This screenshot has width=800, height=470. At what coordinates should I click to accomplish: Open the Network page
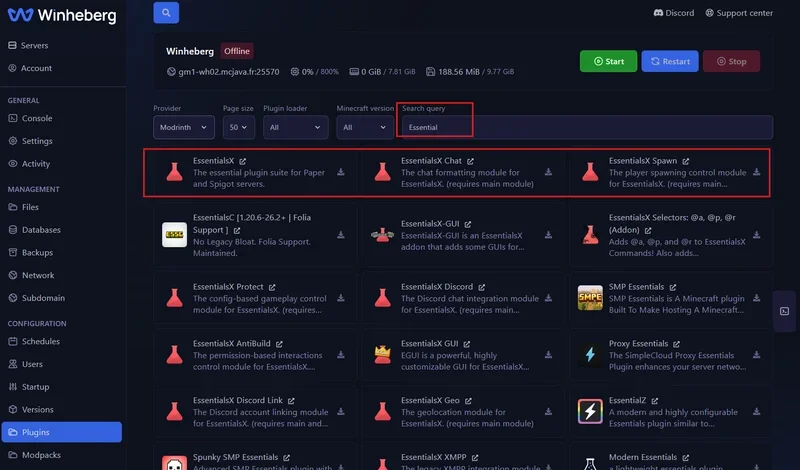31,275
